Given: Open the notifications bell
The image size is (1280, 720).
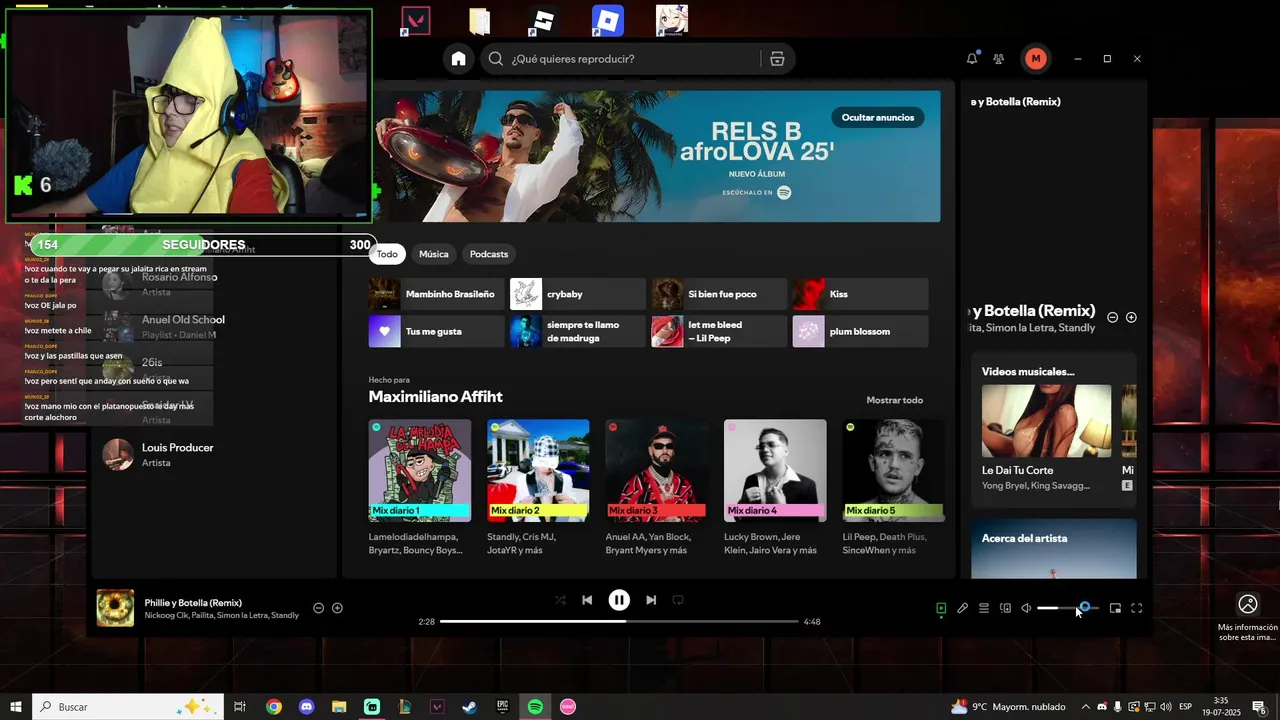Looking at the screenshot, I should pos(971,59).
